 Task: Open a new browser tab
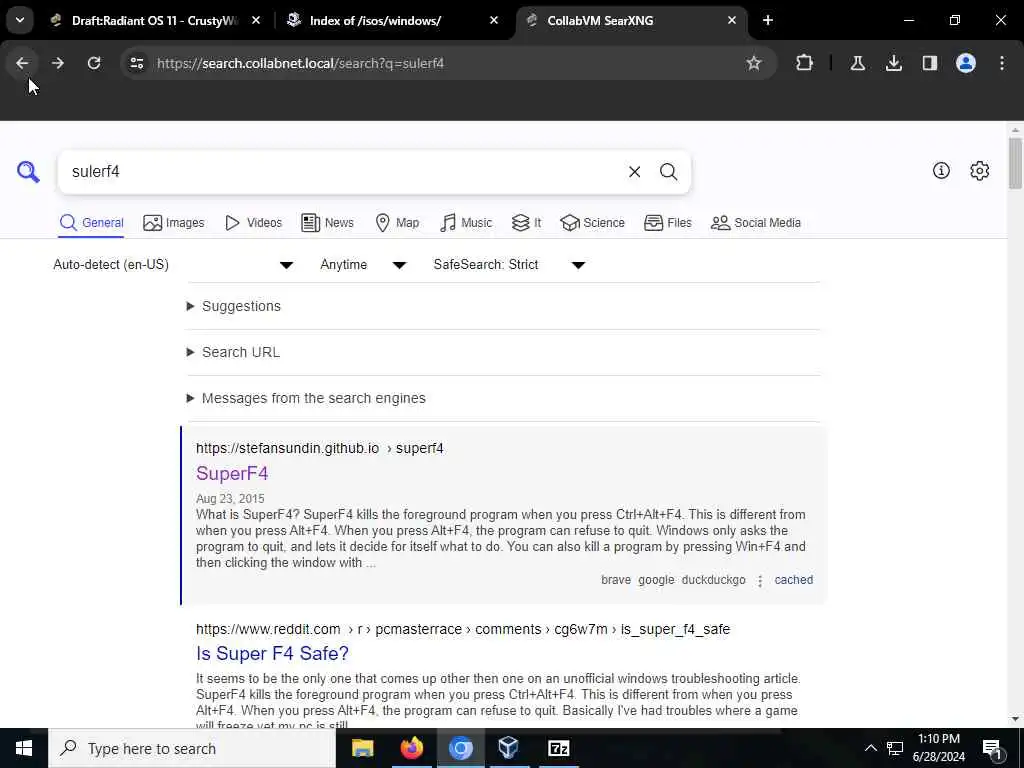(768, 20)
